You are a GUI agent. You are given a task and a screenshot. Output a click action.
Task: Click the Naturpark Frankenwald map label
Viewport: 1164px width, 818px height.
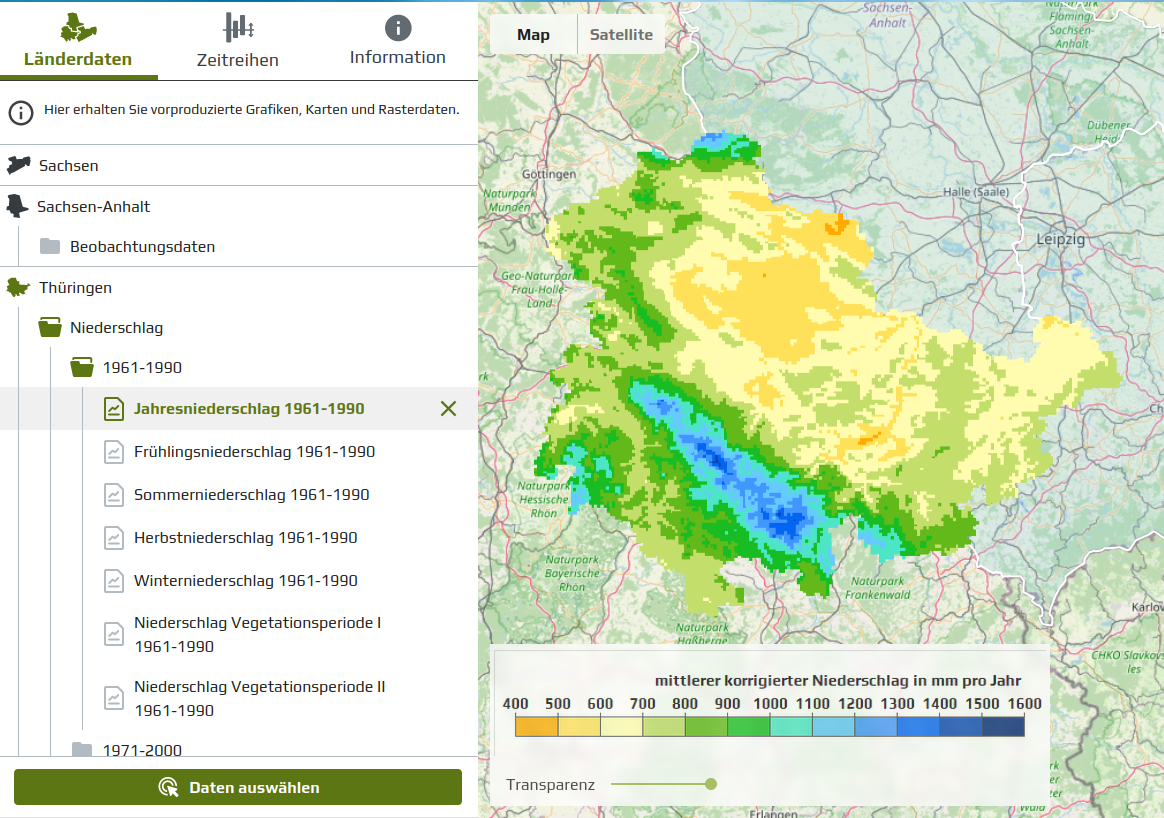[x=877, y=588]
